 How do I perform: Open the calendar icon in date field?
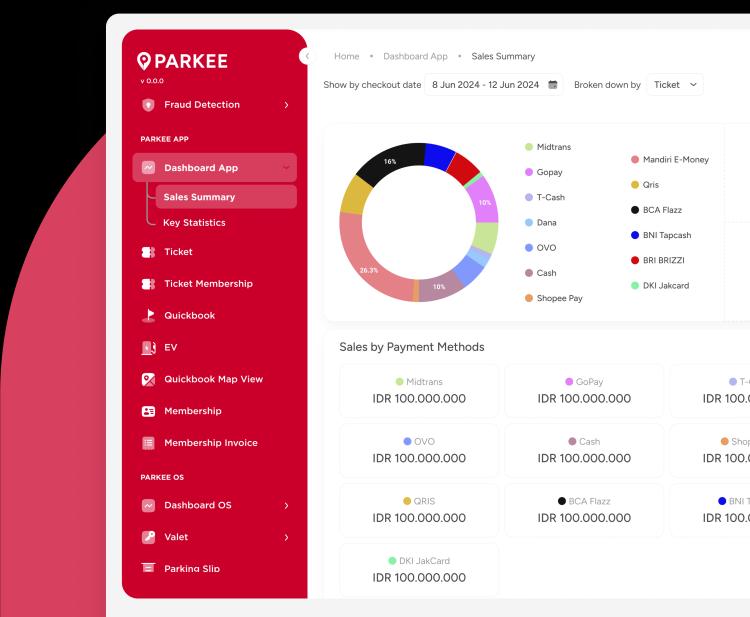point(553,85)
